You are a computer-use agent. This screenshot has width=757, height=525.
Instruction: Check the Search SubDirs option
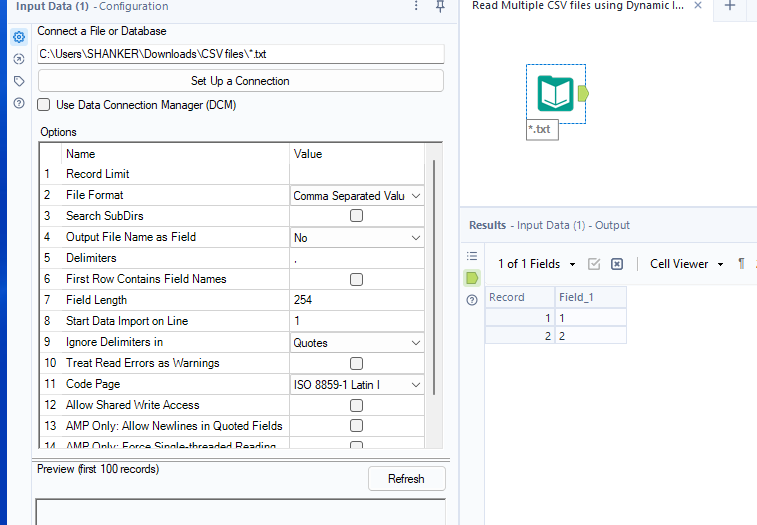[356, 216]
